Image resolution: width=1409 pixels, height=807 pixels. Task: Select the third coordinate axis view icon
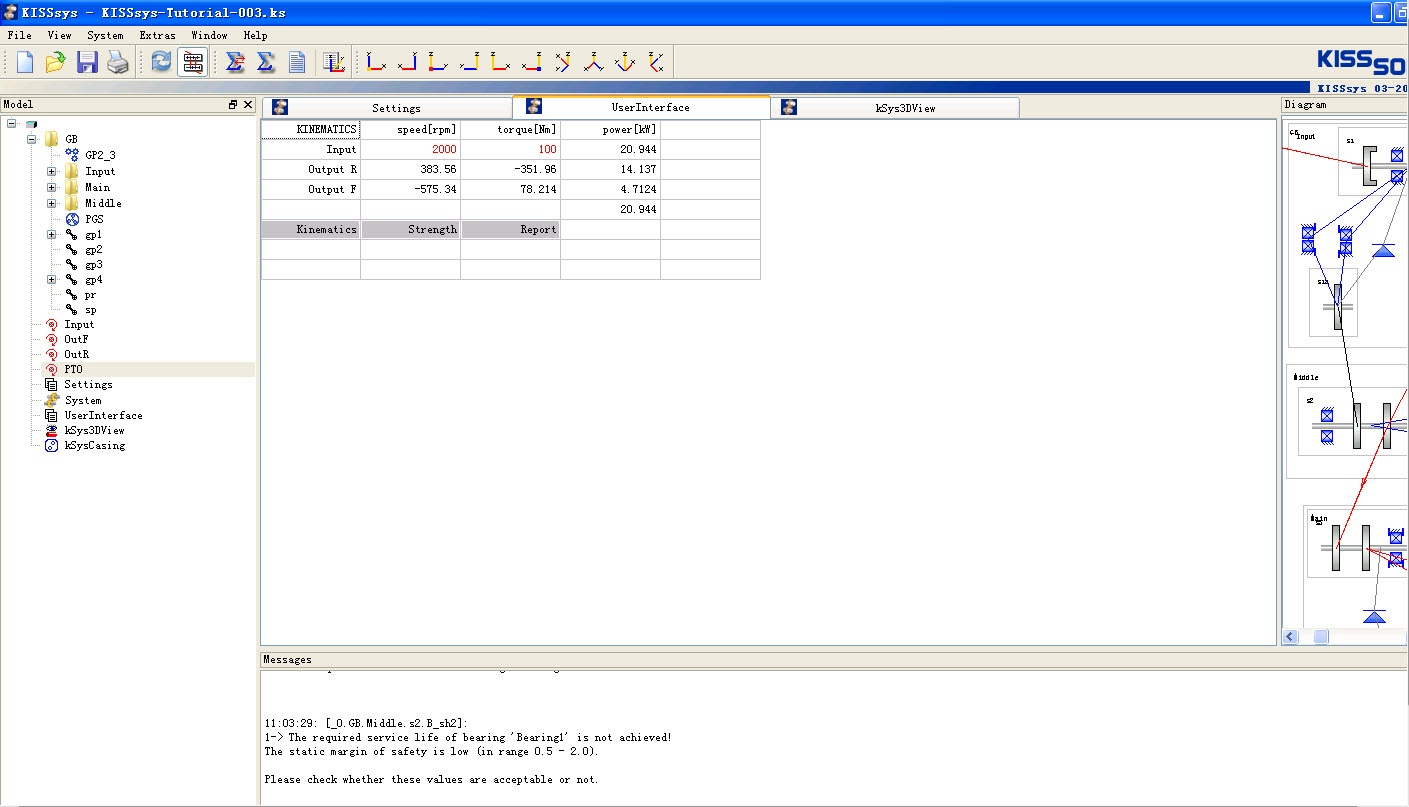click(438, 62)
